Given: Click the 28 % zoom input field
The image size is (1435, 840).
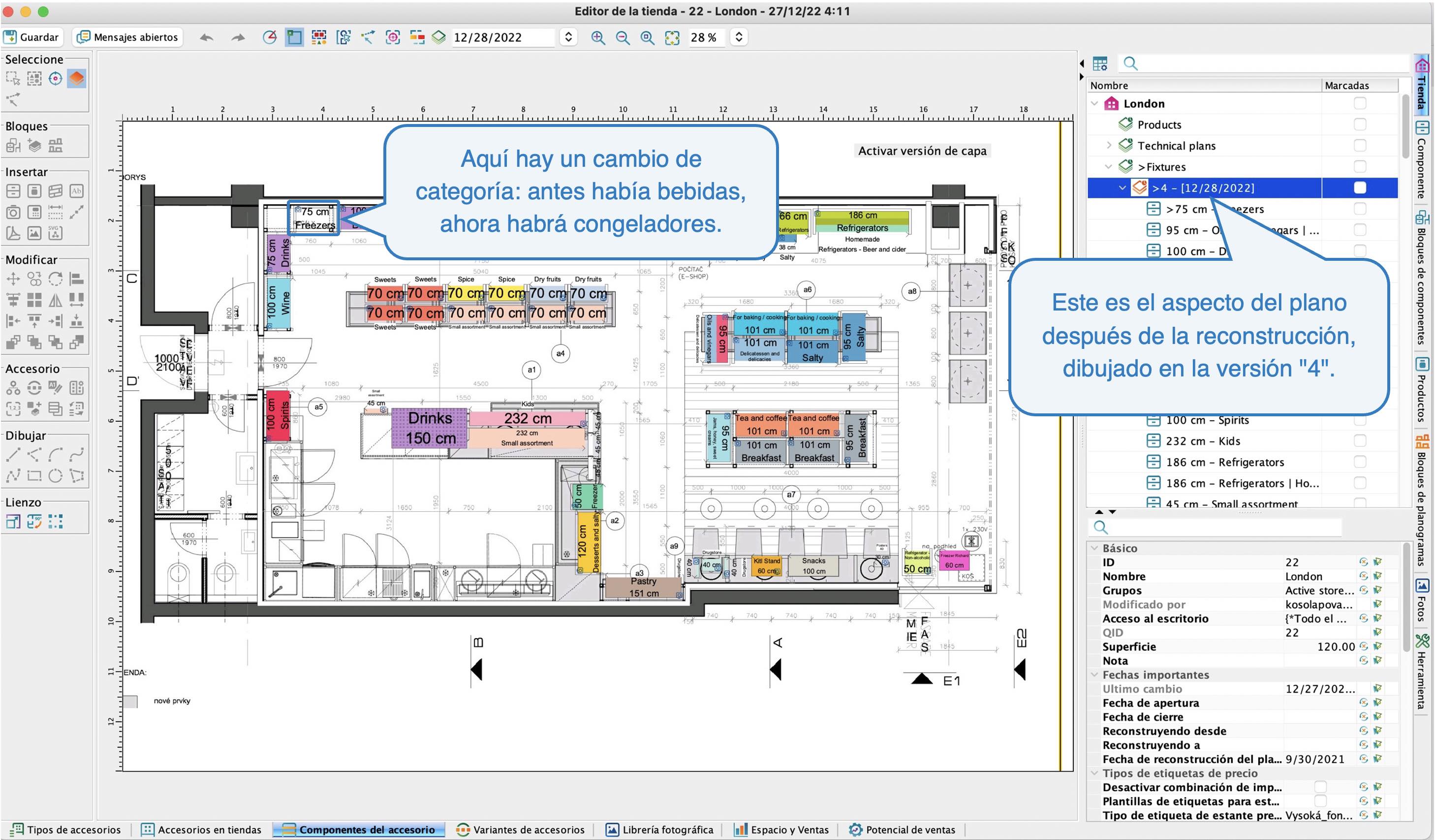Looking at the screenshot, I should pyautogui.click(x=706, y=37).
